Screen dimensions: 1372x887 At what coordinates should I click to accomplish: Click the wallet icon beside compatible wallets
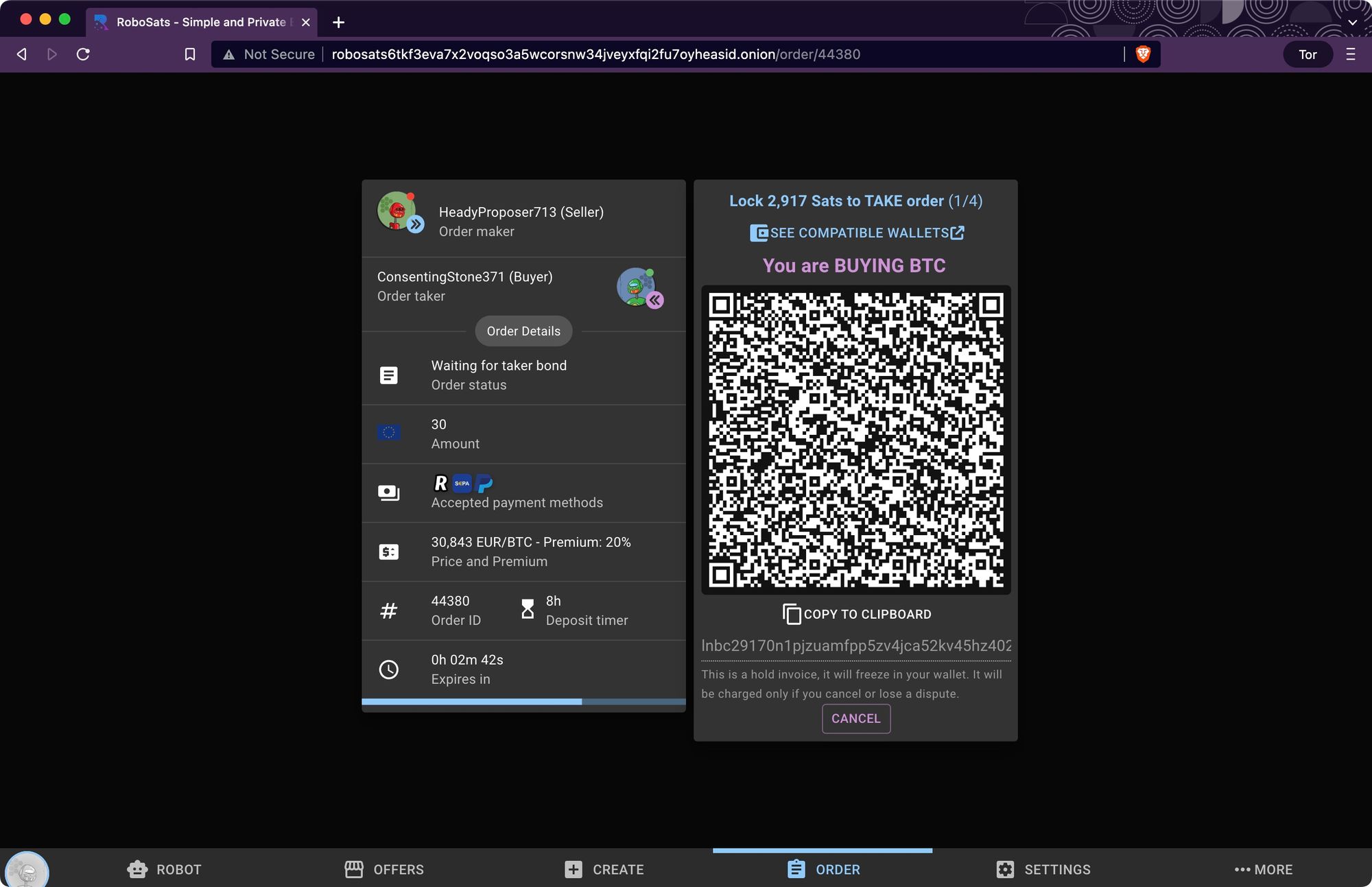click(759, 233)
